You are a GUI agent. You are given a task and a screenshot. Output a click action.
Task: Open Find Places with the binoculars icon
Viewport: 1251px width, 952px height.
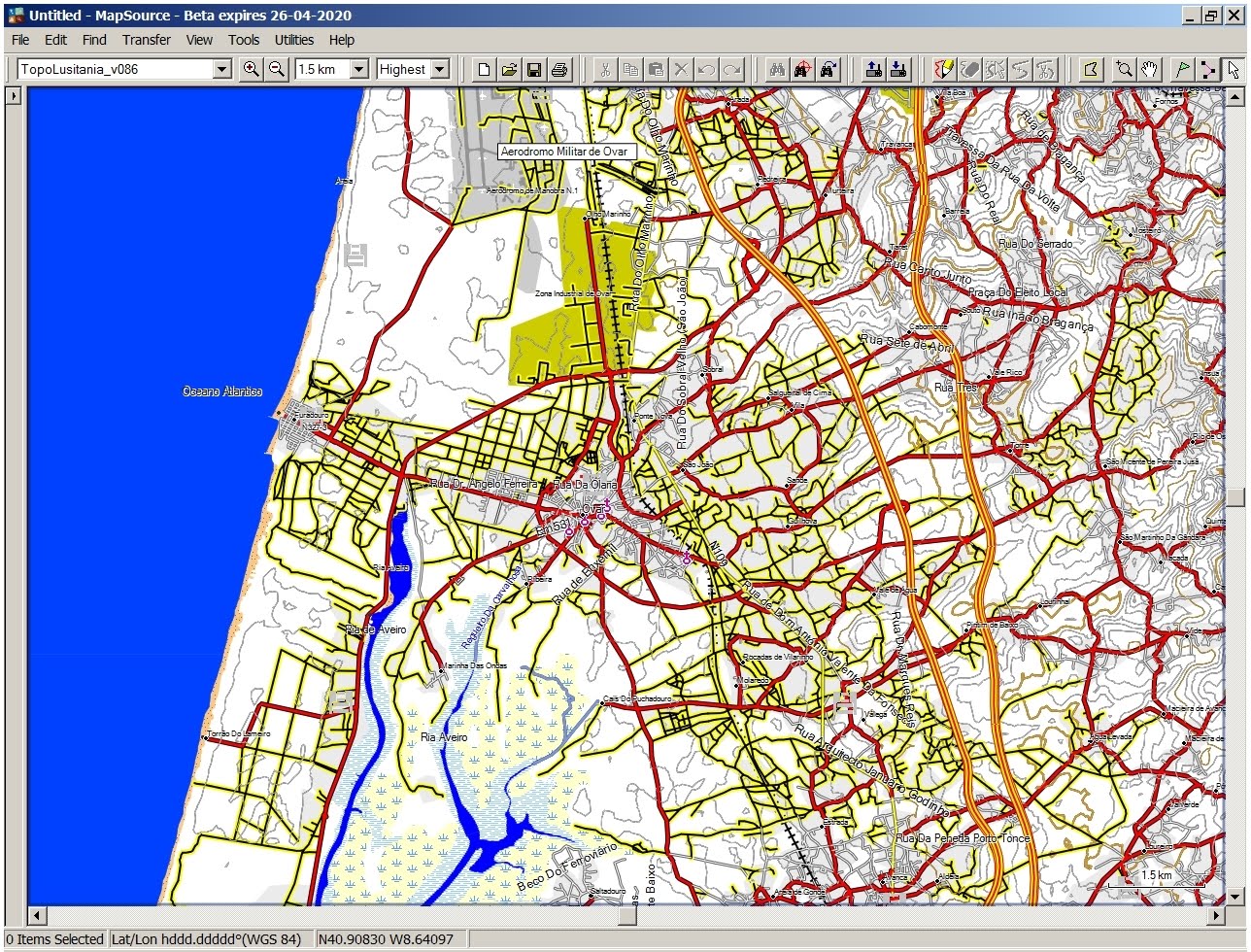[776, 69]
